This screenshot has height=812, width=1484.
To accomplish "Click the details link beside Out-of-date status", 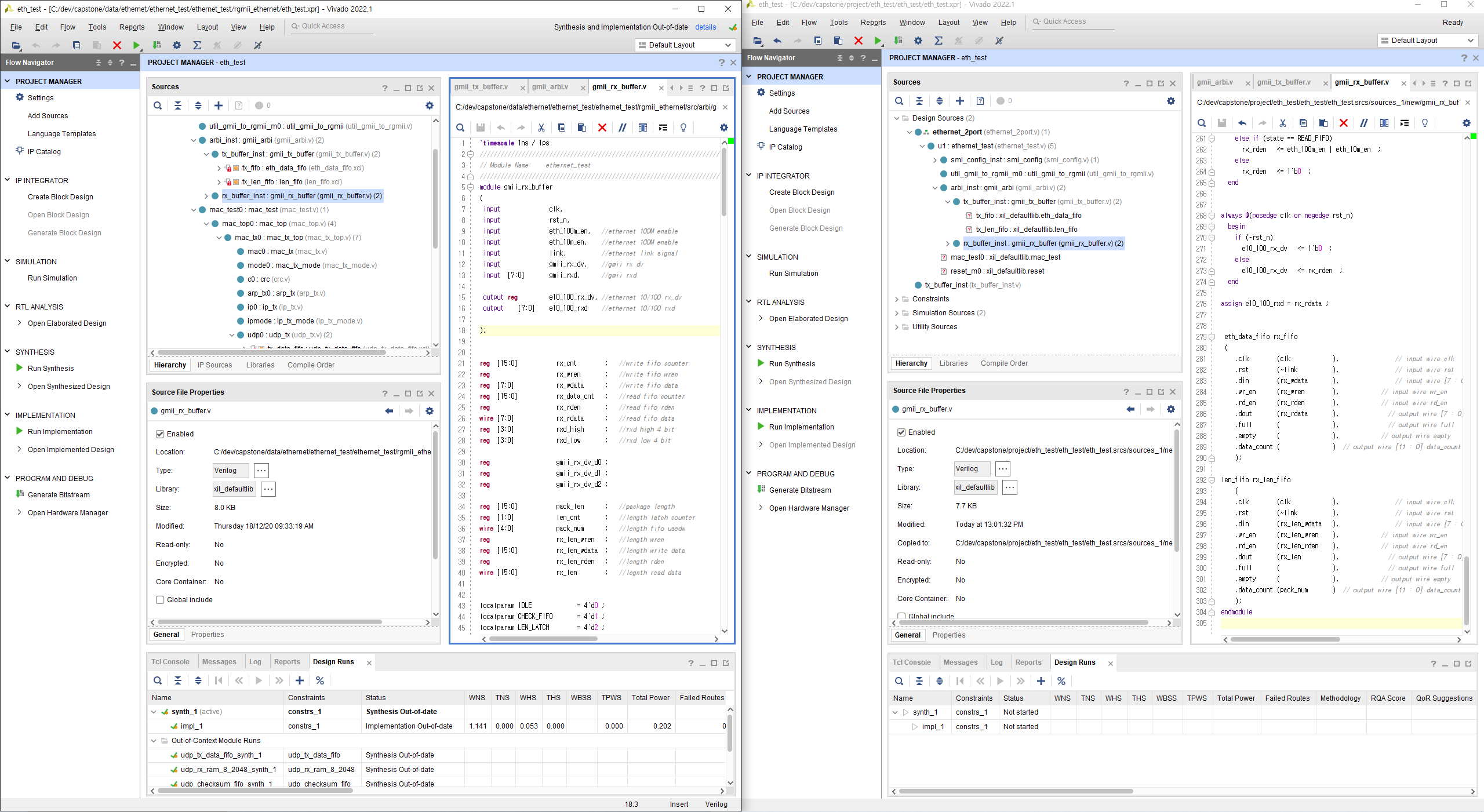I will (705, 27).
